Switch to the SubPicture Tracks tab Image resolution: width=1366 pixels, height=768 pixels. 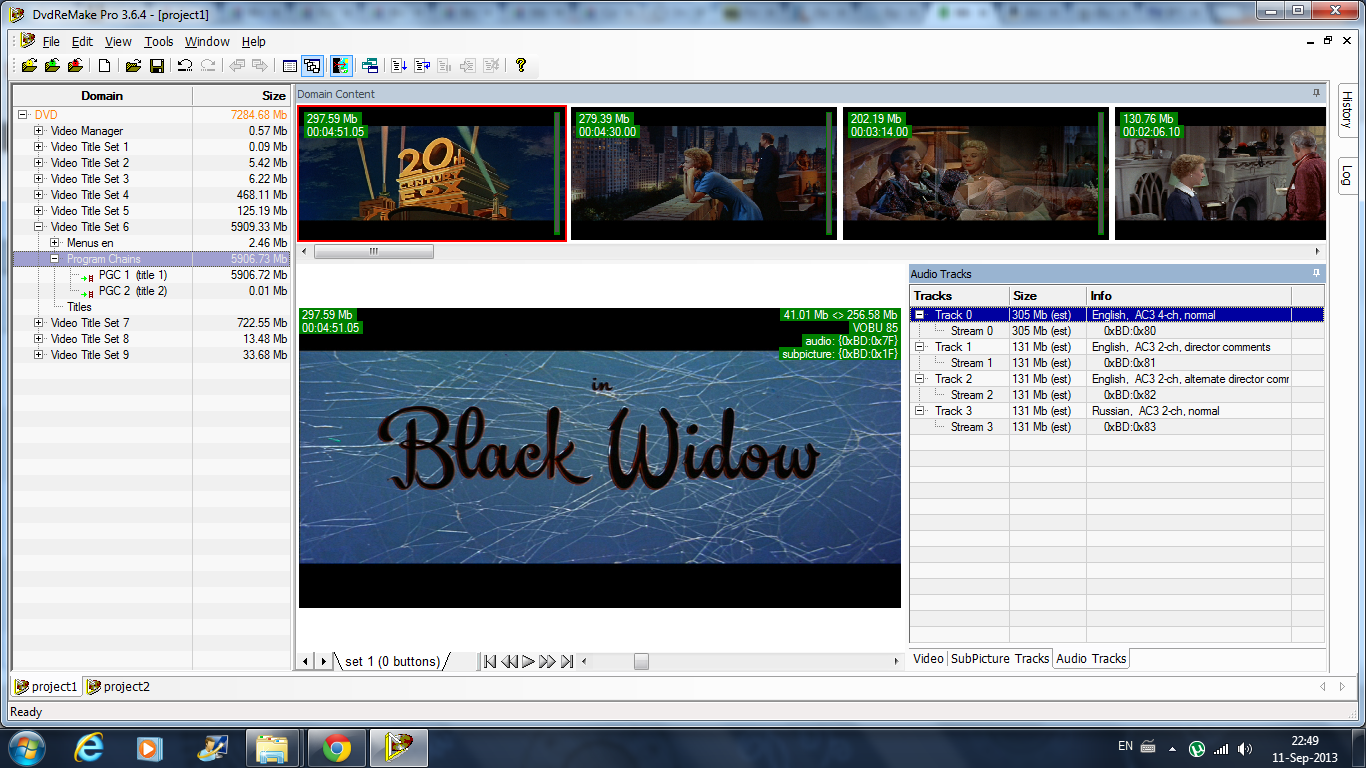tap(1000, 659)
